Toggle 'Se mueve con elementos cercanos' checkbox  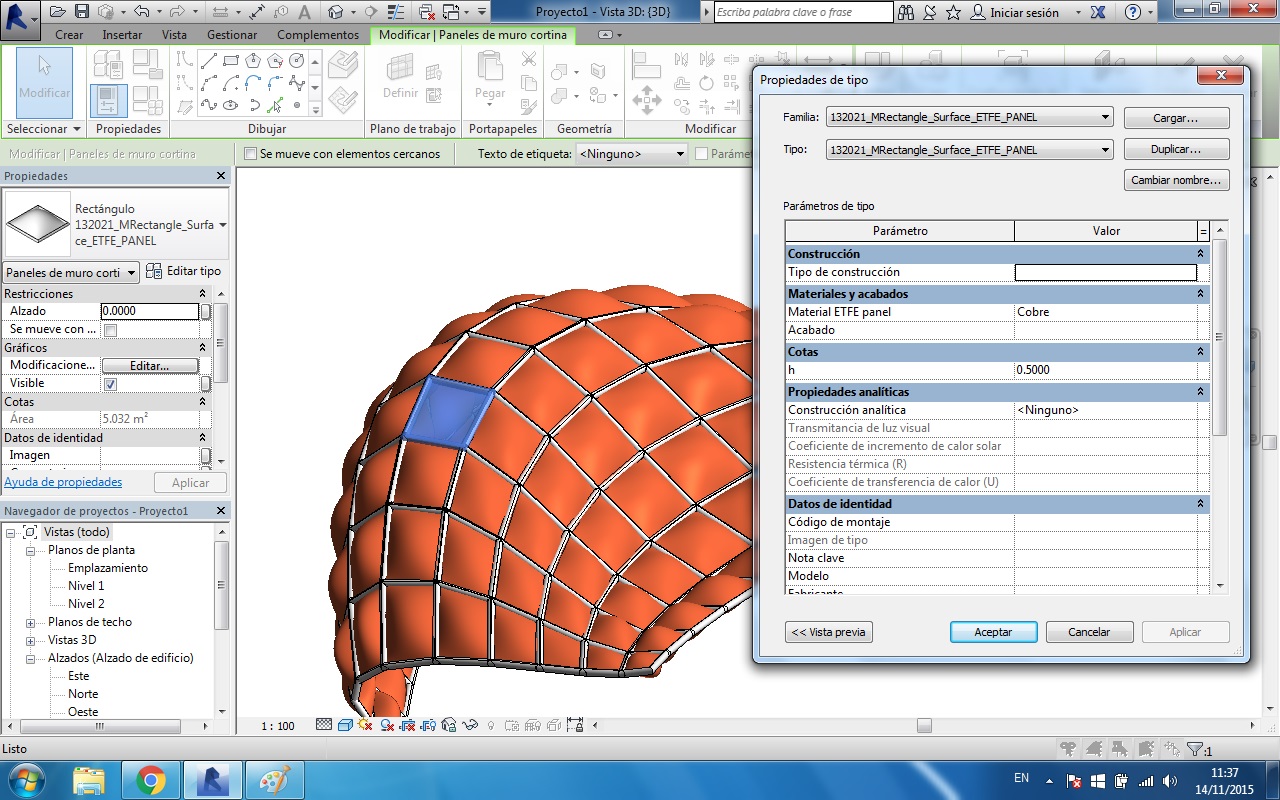pyautogui.click(x=251, y=154)
